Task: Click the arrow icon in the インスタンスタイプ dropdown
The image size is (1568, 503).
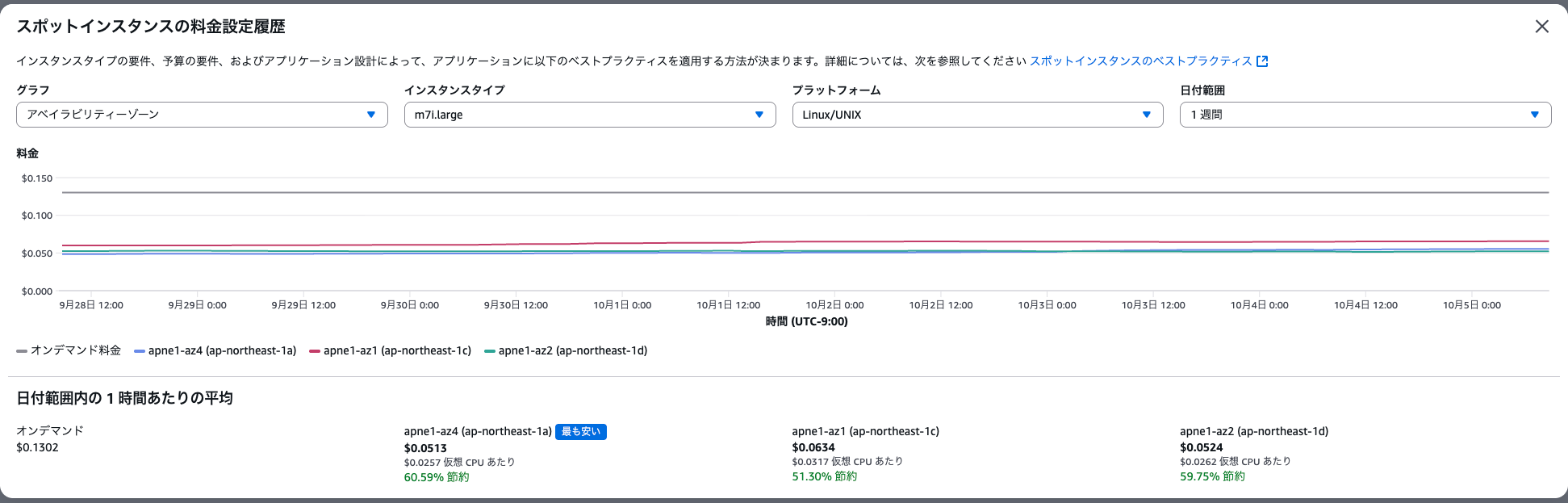Action: [x=759, y=115]
